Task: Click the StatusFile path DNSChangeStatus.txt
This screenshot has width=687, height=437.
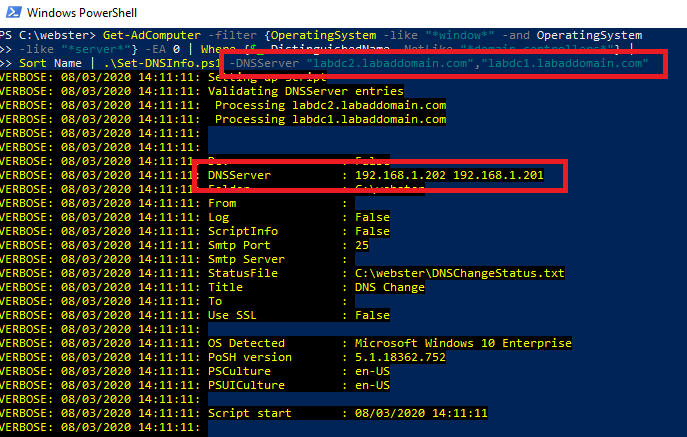Action: pyautogui.click(x=460, y=273)
